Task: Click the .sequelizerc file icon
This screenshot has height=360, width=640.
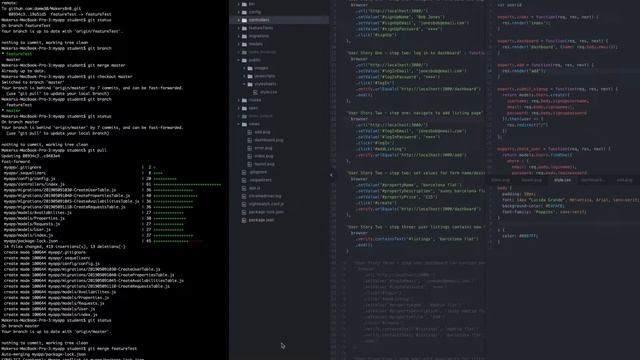Action: tap(244, 180)
